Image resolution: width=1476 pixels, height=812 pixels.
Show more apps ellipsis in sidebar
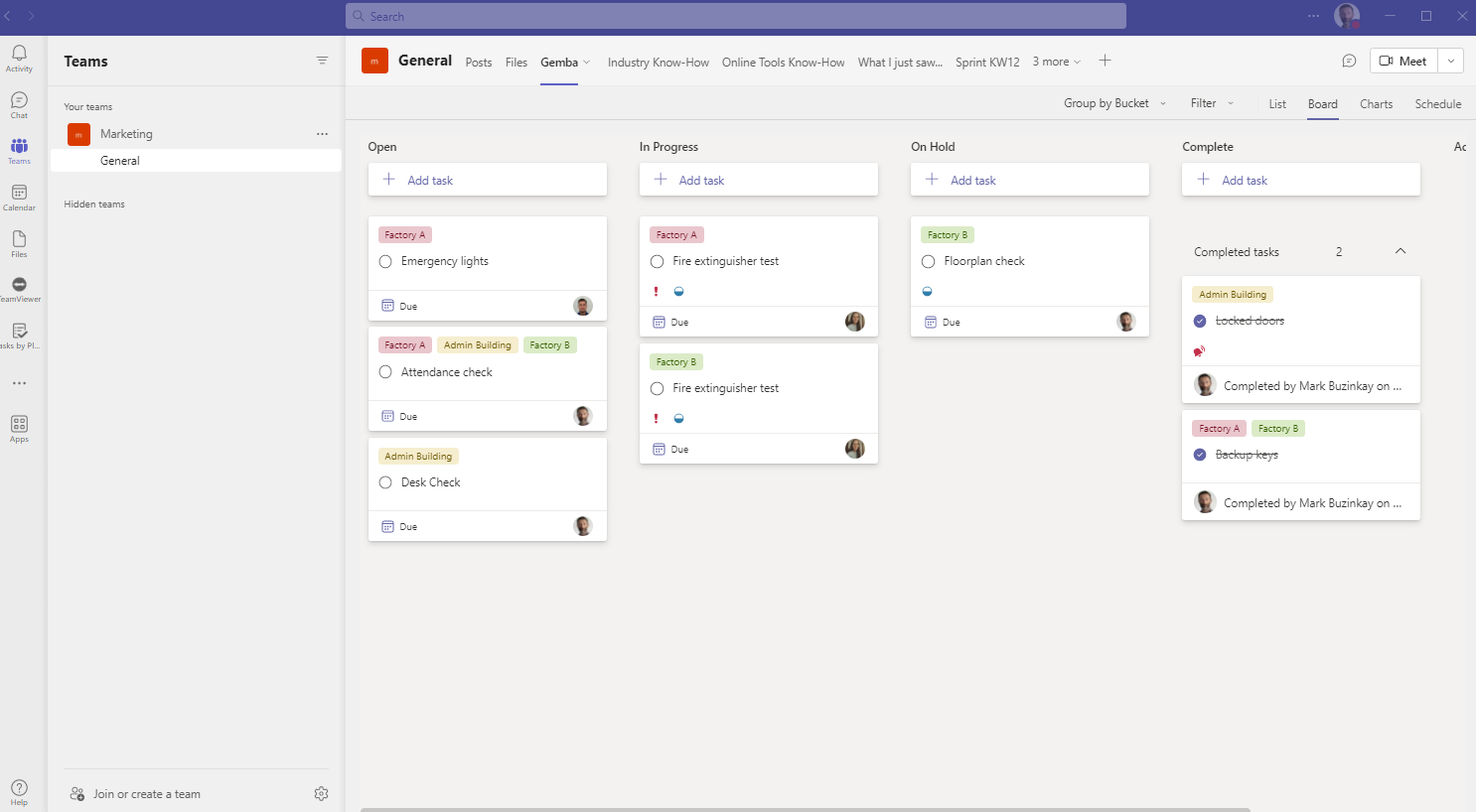tap(19, 383)
